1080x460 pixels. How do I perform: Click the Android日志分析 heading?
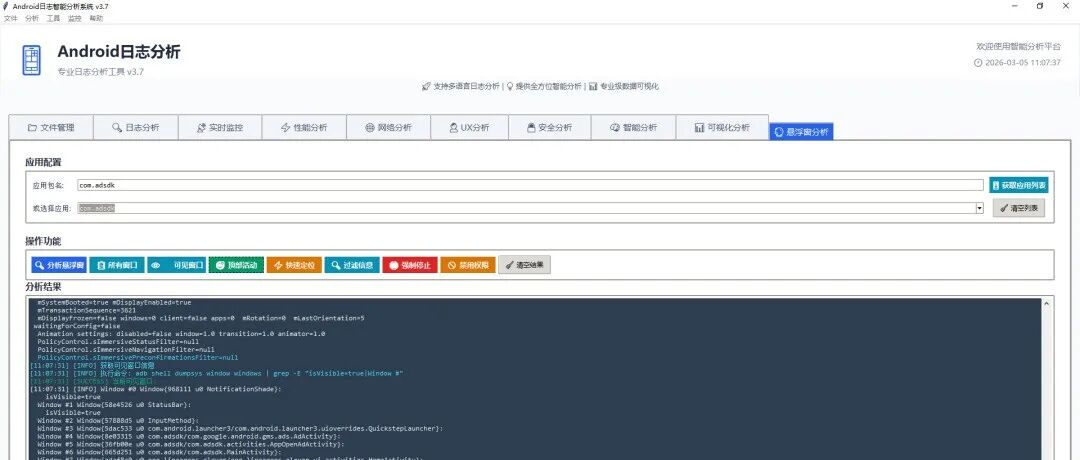(118, 52)
